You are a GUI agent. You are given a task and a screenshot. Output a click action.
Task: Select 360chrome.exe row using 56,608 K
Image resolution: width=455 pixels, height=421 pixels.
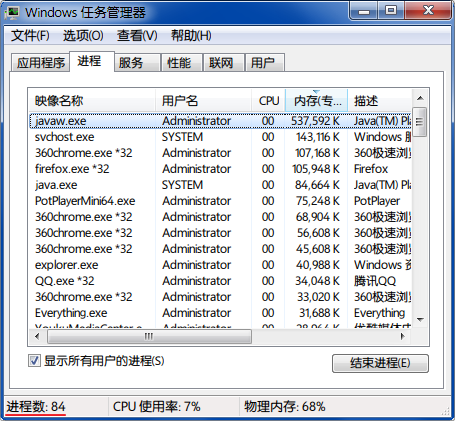[220, 233]
